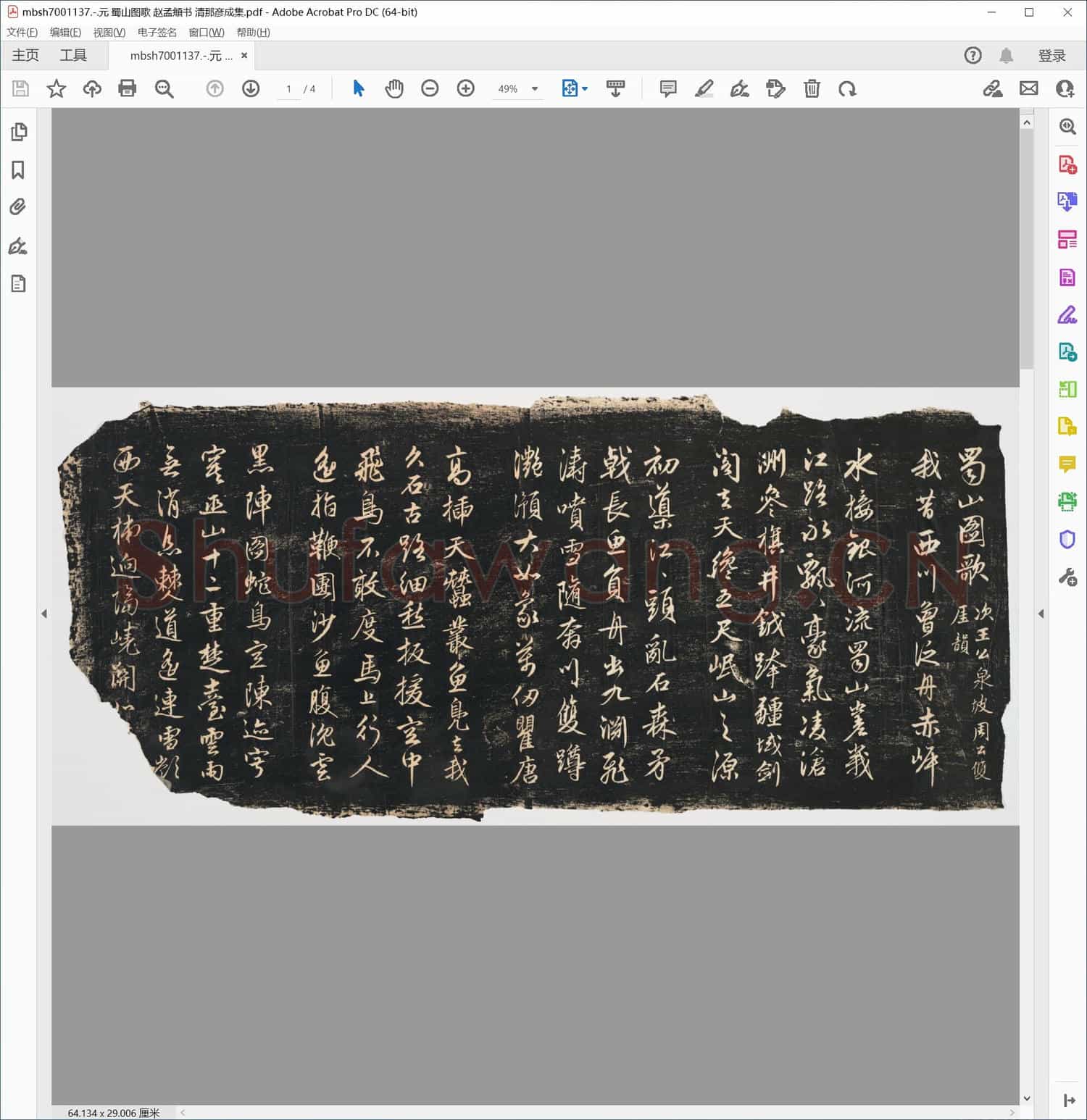
Task: Open the attachments paperclip panel
Action: [x=18, y=208]
